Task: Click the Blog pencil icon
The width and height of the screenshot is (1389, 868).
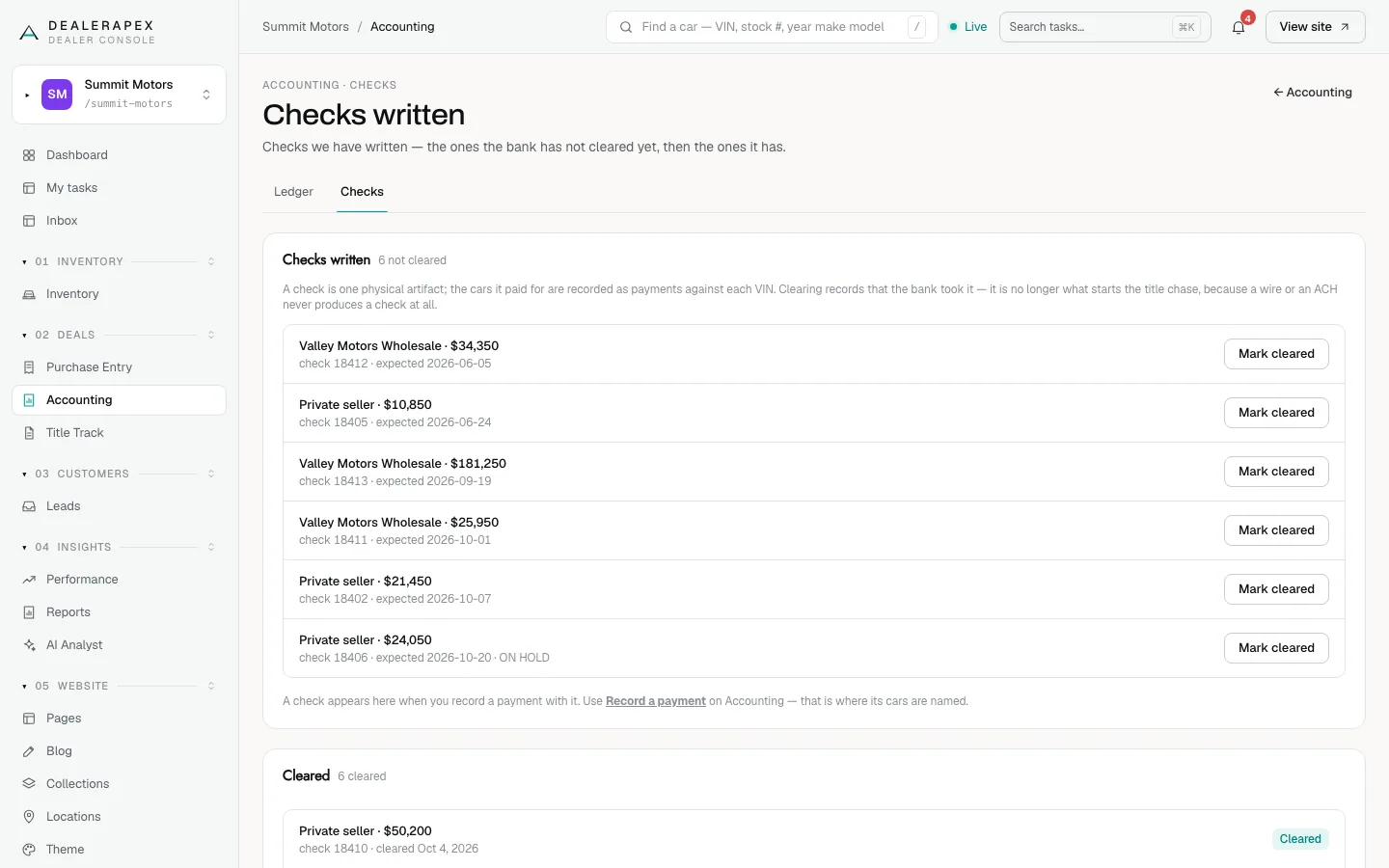Action: (29, 751)
